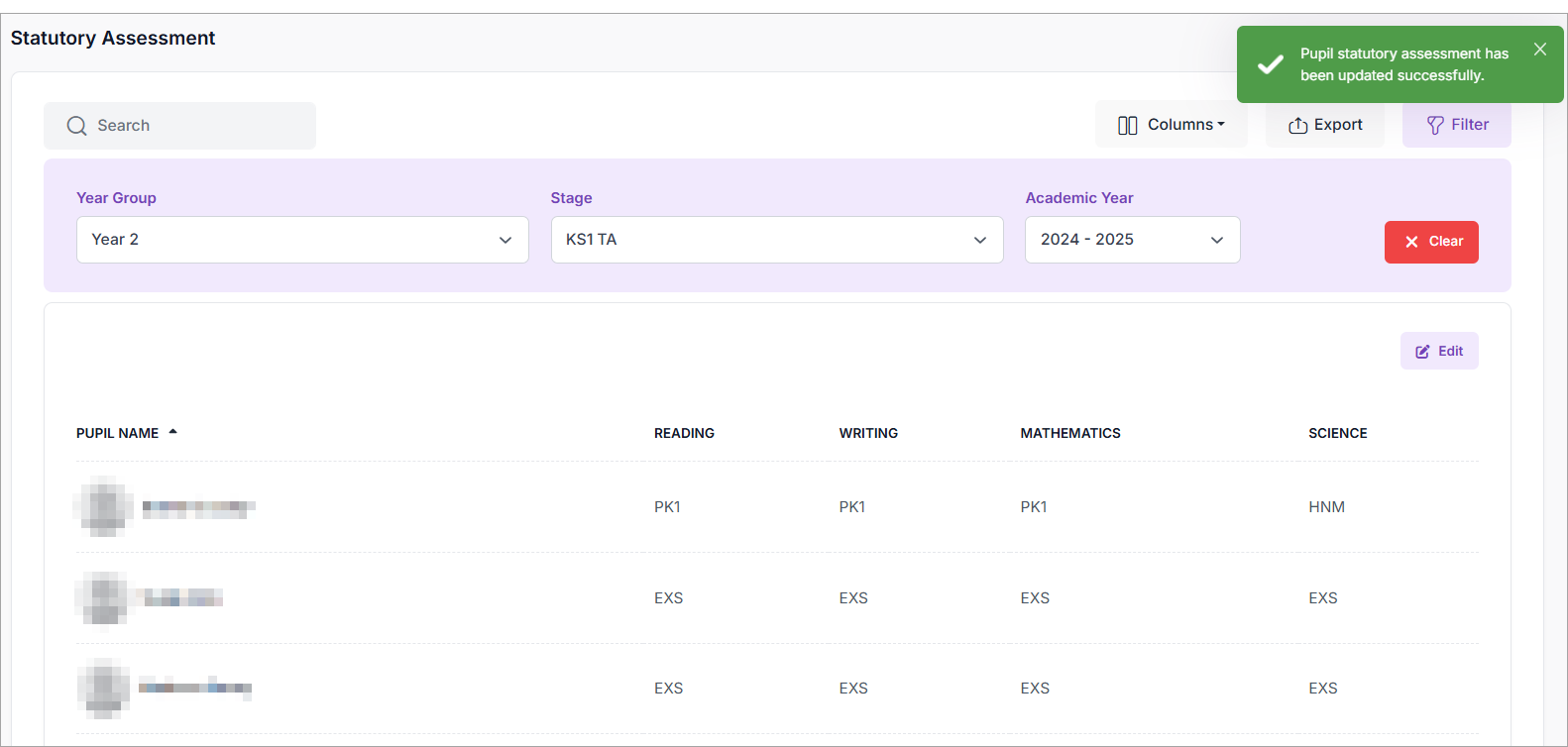Click the Edit button above the table
This screenshot has width=1568, height=747.
tap(1438, 351)
